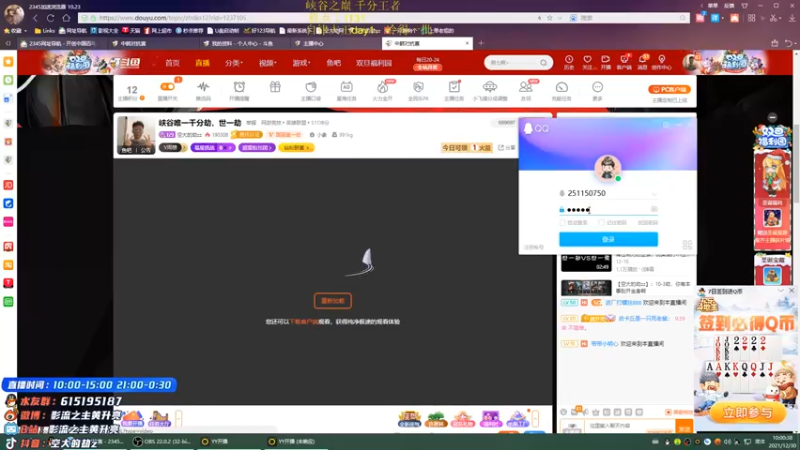Click the 分享 share icon
The image size is (800, 450).
pos(507,147)
